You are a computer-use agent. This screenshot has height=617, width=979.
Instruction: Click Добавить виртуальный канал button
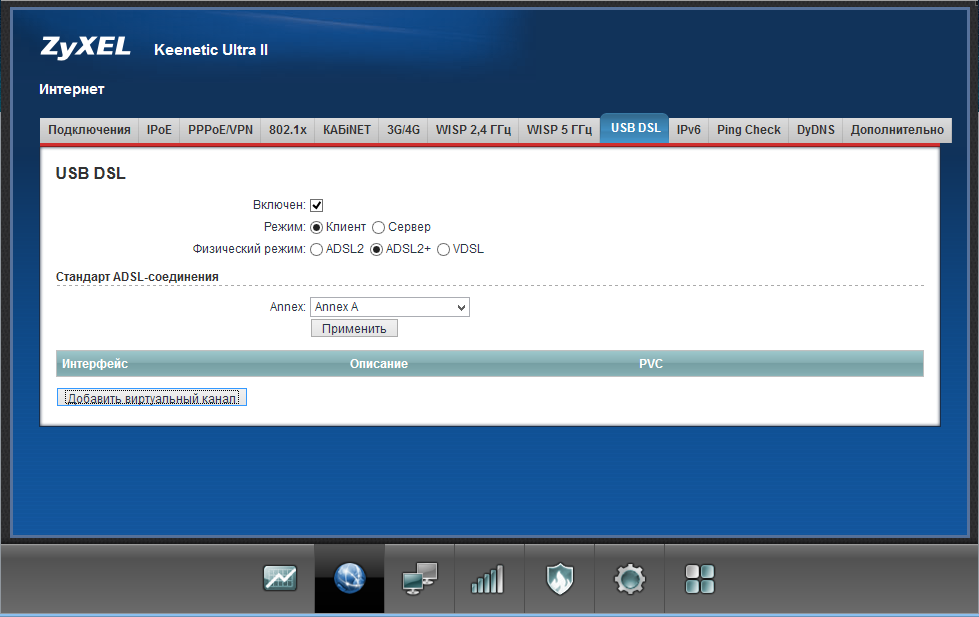pos(151,398)
